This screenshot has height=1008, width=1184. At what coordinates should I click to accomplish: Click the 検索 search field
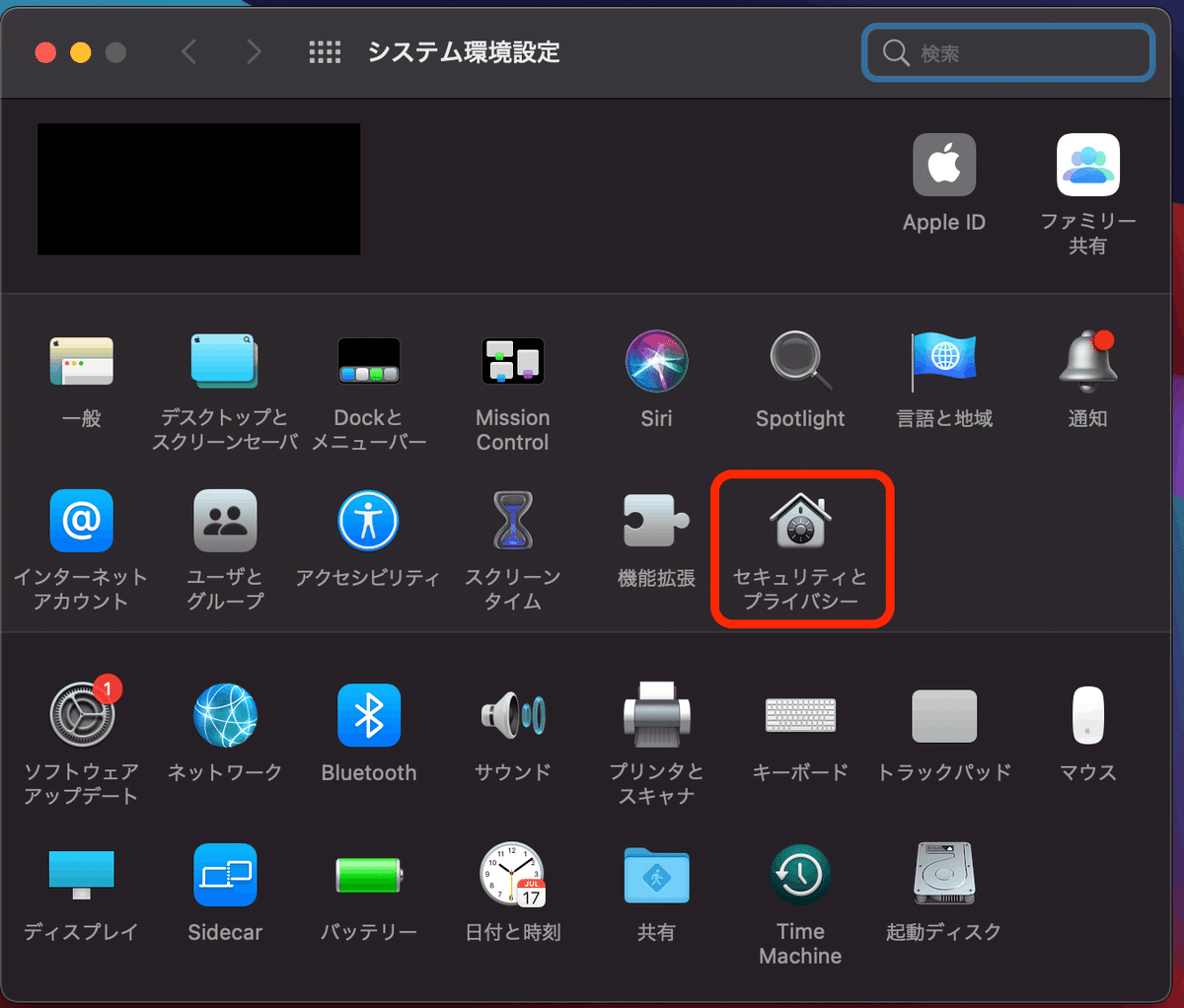(1008, 52)
